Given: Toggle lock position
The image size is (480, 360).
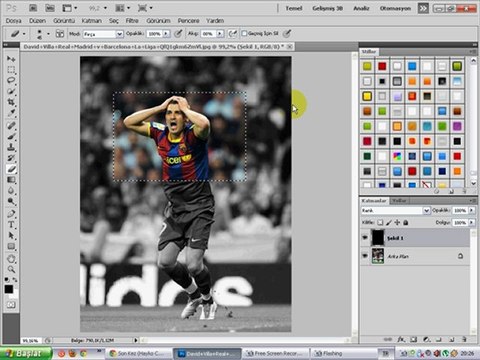Looking at the screenshot, I should point(397,222).
